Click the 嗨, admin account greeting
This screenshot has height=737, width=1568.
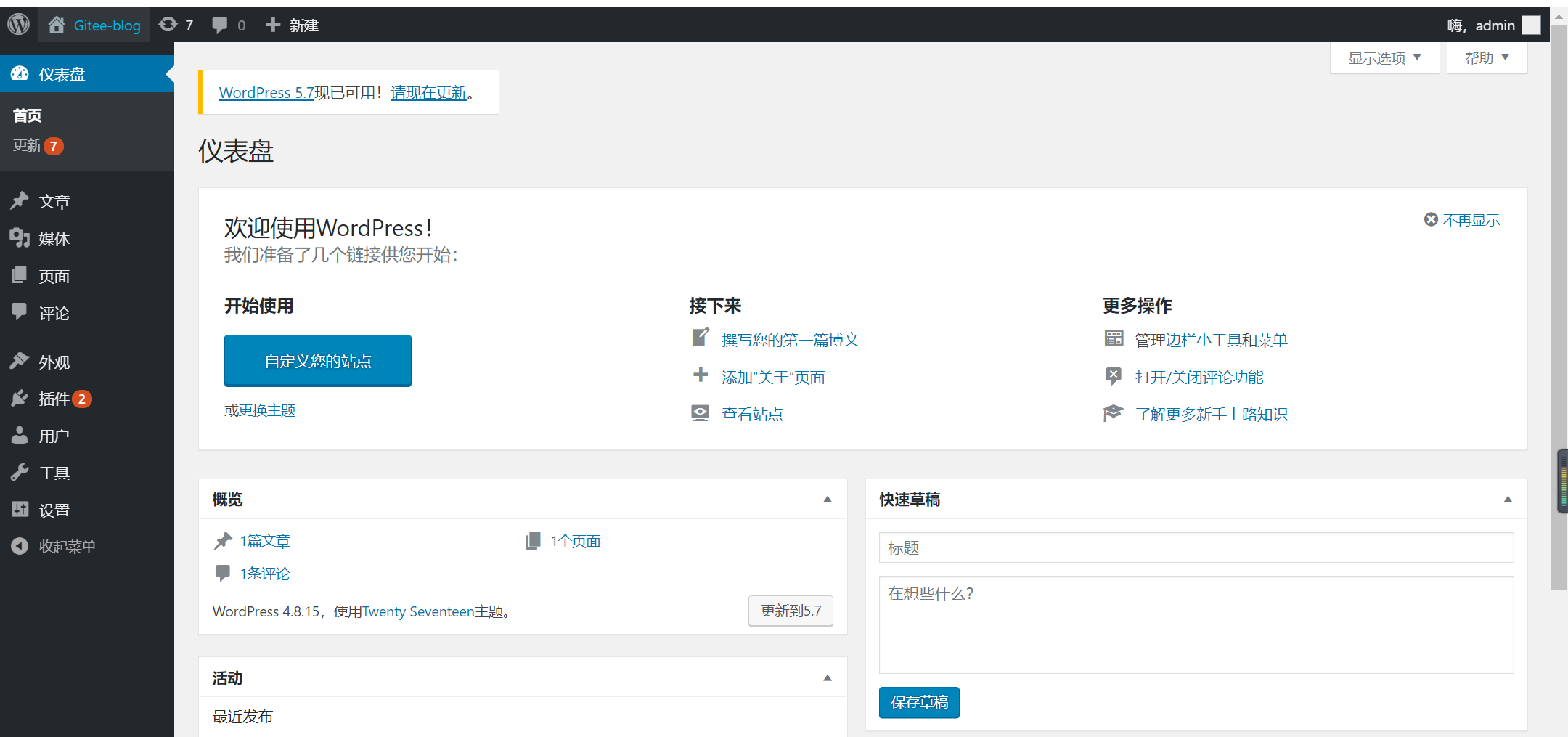(x=1481, y=25)
